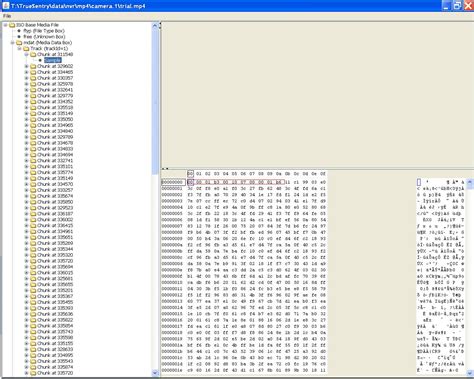Open the File menu
This screenshot has height=379, width=474.
(7, 16)
